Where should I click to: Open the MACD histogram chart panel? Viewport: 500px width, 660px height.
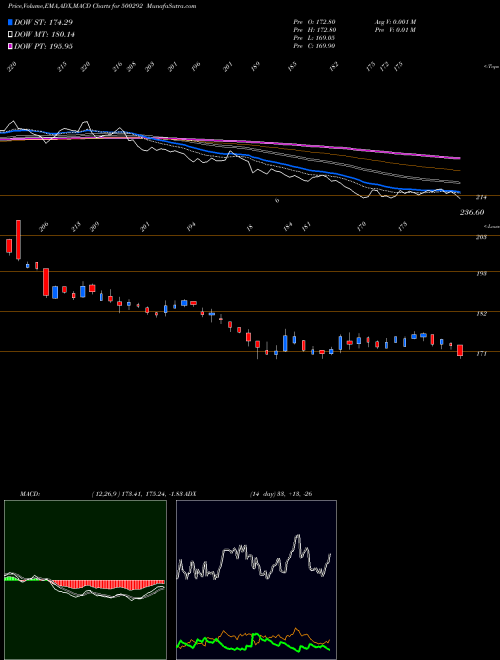(85, 580)
